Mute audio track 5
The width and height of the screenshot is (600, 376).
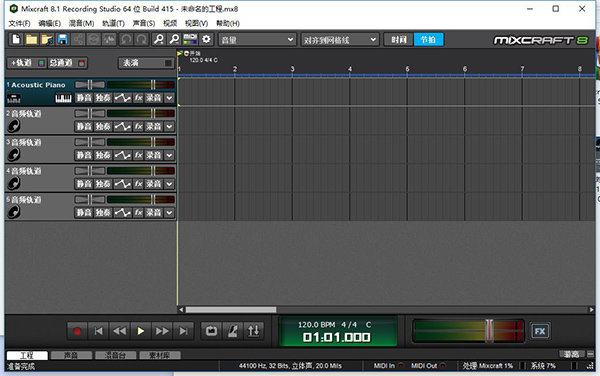pos(84,213)
